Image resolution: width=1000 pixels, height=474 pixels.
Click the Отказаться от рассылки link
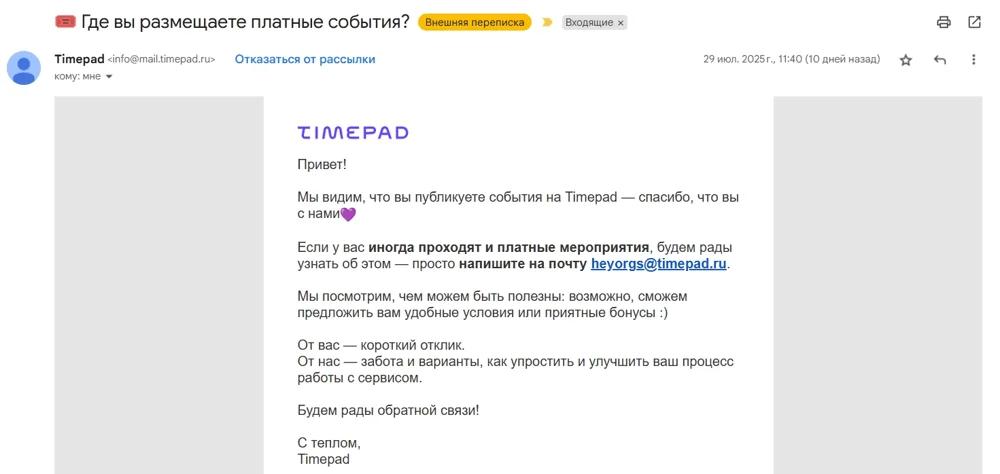click(x=305, y=59)
